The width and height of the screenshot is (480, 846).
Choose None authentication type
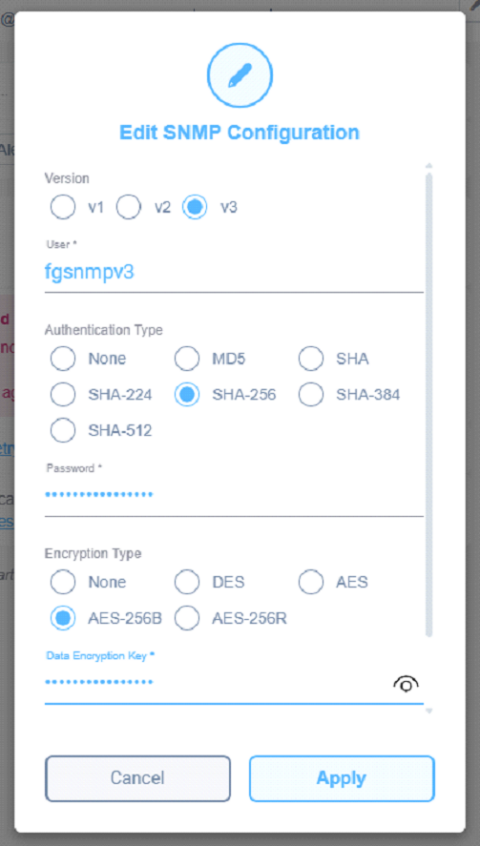coord(63,359)
